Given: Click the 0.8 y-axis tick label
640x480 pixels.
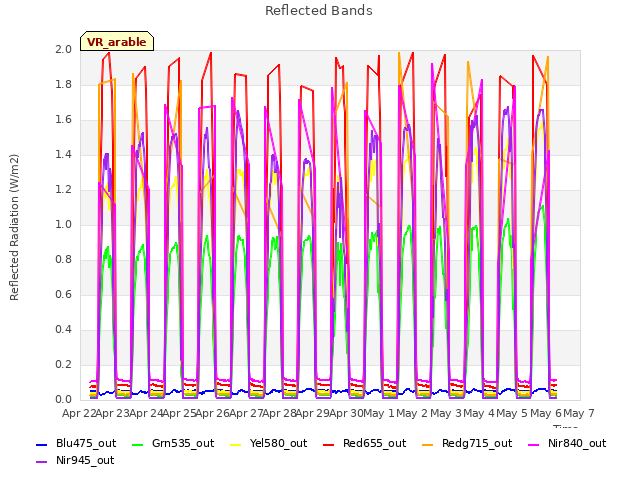Looking at the screenshot, I should [64, 260].
